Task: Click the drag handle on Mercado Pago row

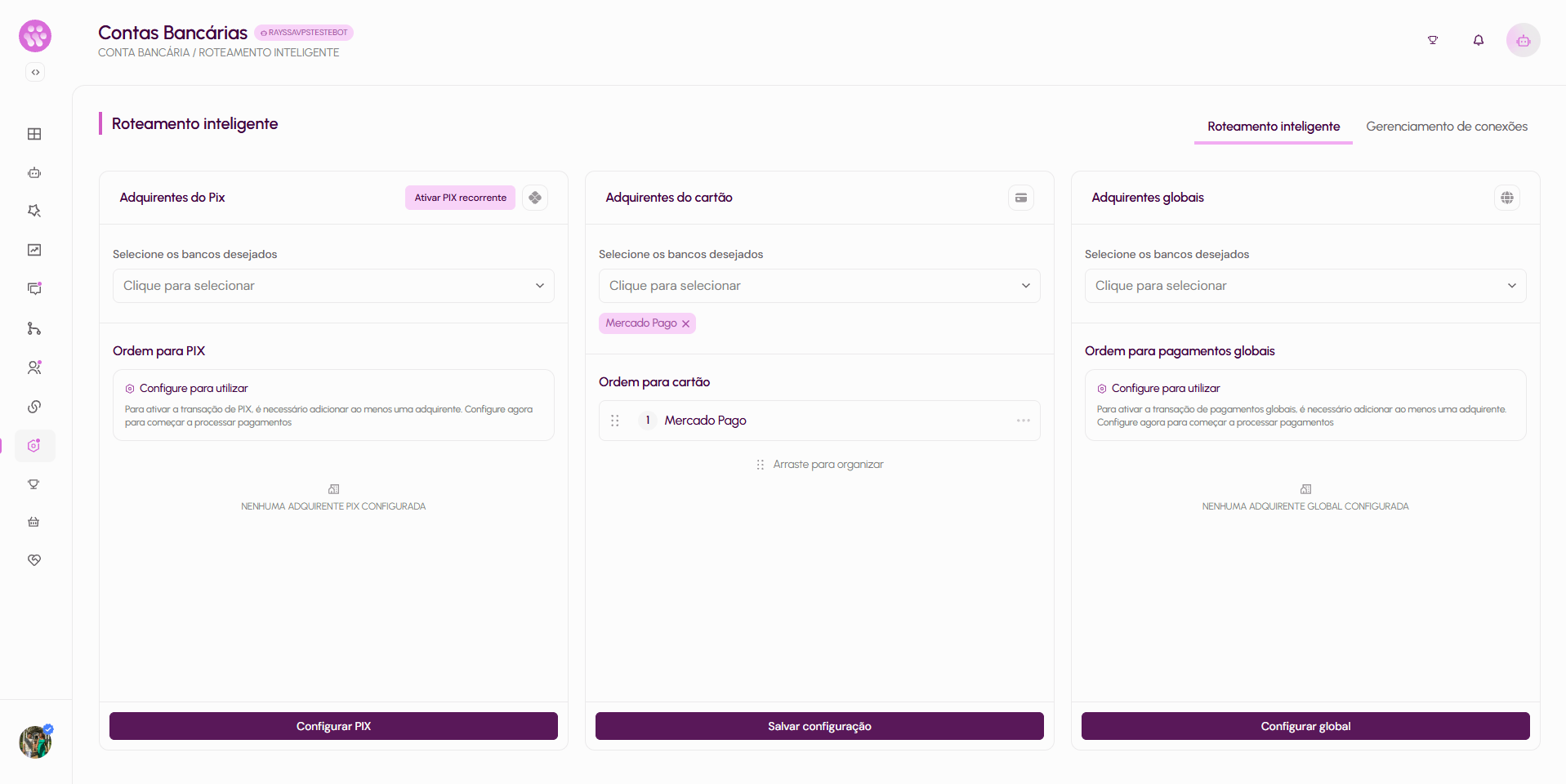Action: 615,421
